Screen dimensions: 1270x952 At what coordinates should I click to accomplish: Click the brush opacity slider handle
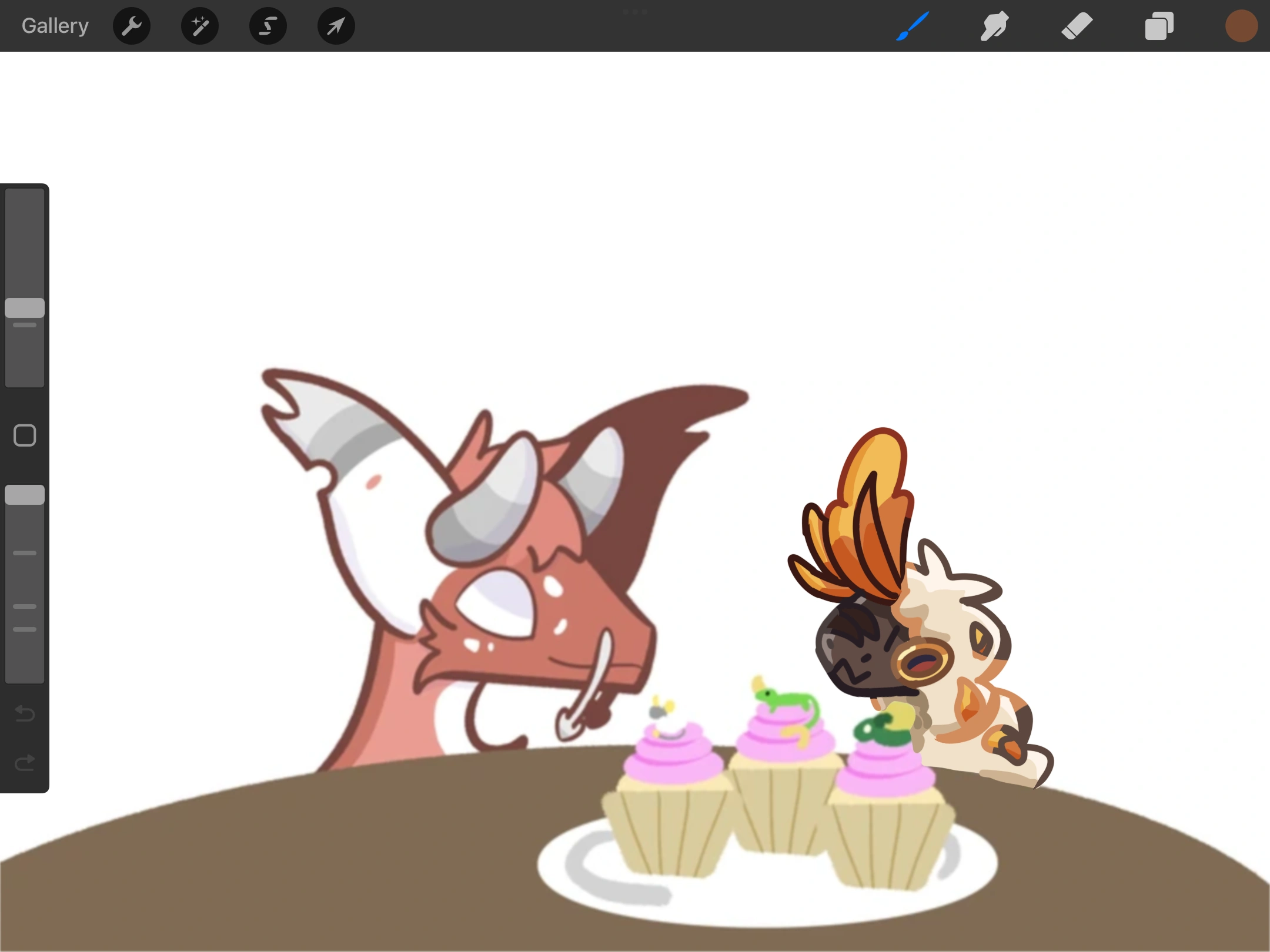pyautogui.click(x=25, y=495)
